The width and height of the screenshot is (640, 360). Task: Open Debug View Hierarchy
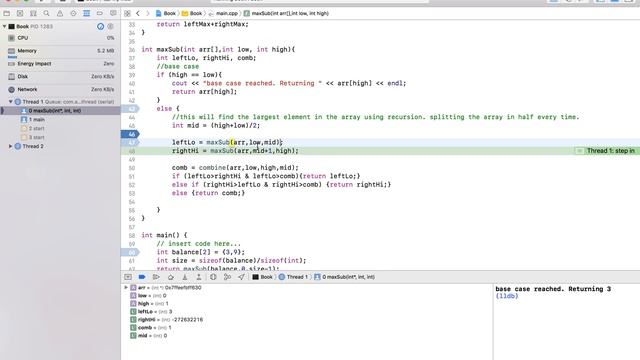click(x=213, y=277)
